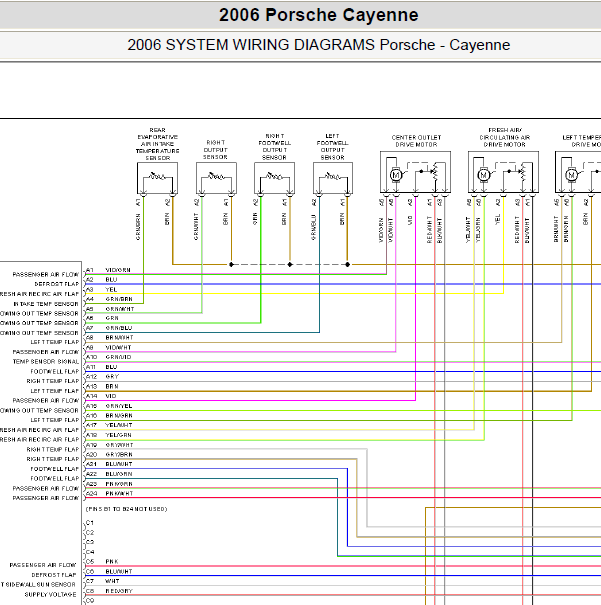
Task: Click the Right Footwell Output Sensor symbol box
Action: point(275,178)
